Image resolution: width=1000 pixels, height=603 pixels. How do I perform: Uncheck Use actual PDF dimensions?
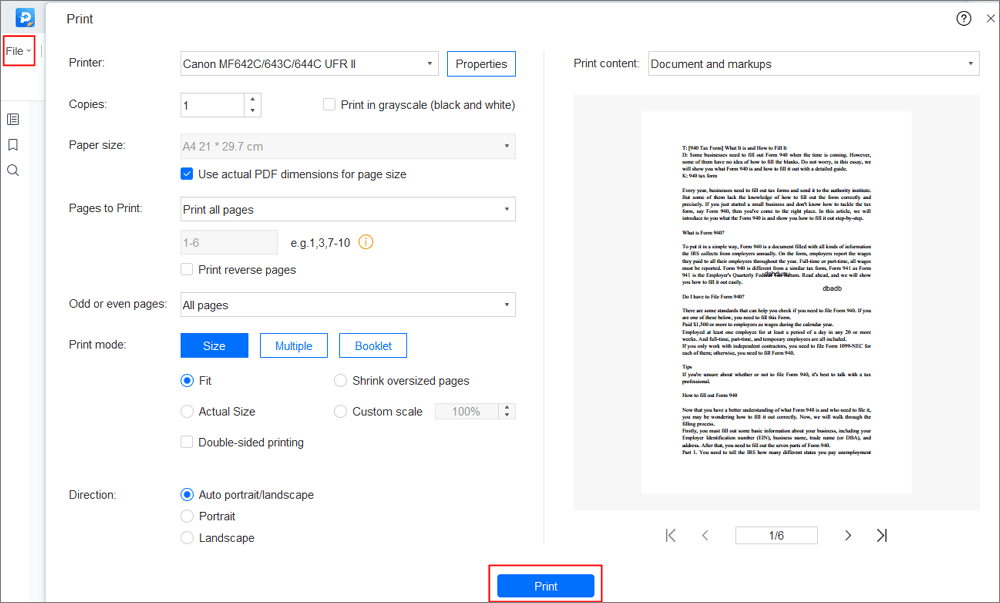pos(187,174)
